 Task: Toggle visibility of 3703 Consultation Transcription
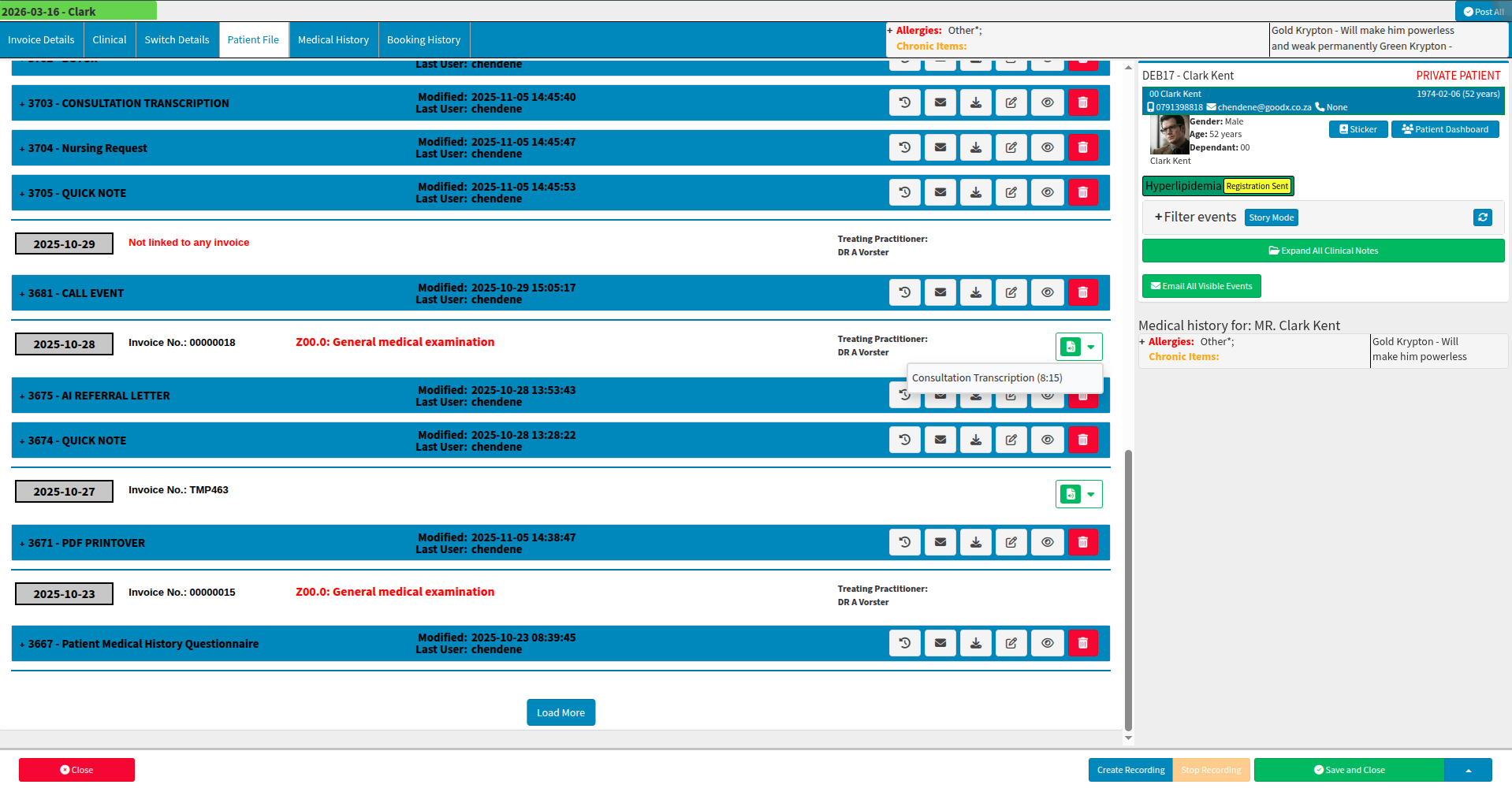click(x=1048, y=102)
